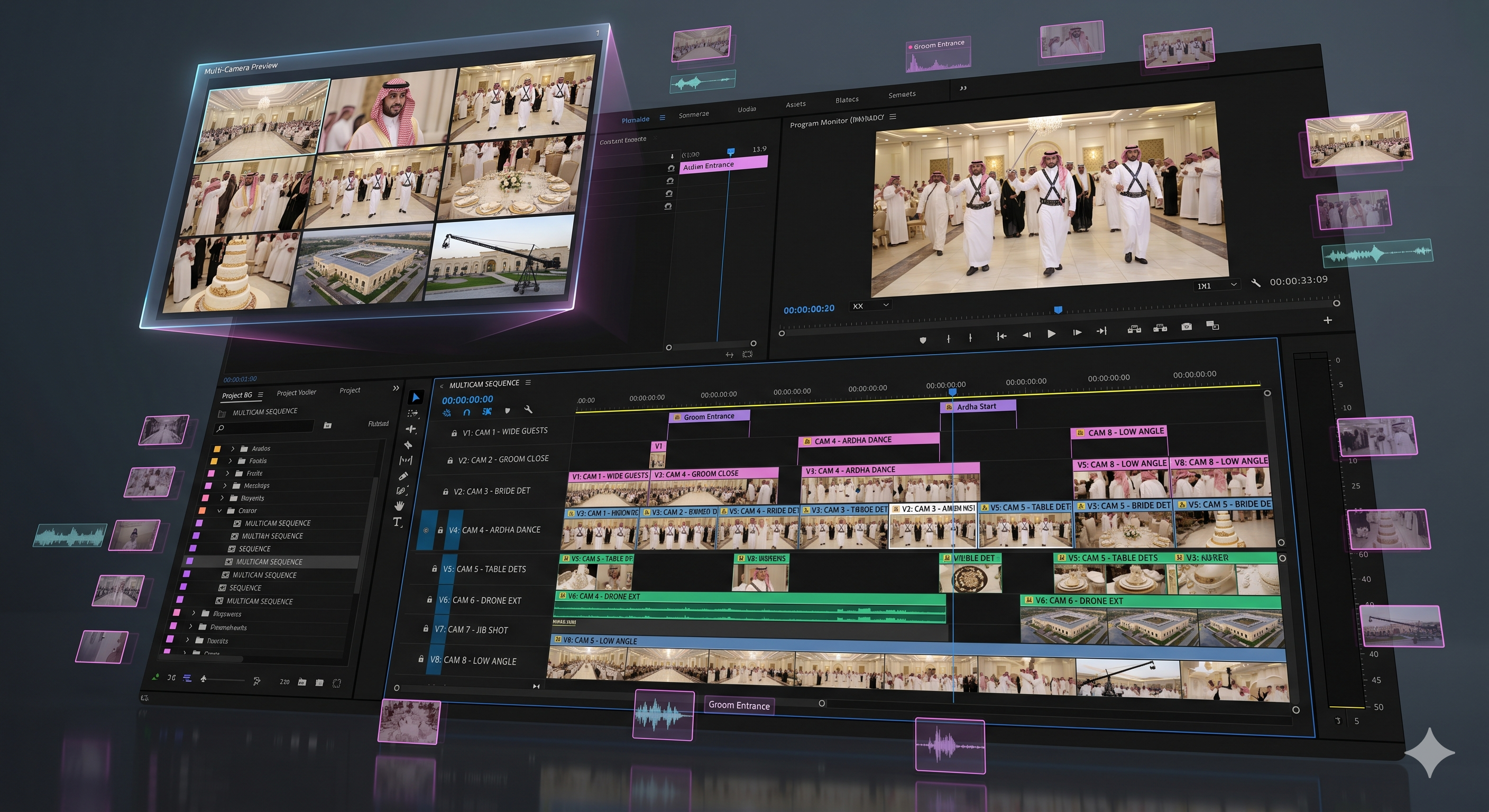Select the Groom Entrance timeline marker clip

tap(709, 416)
